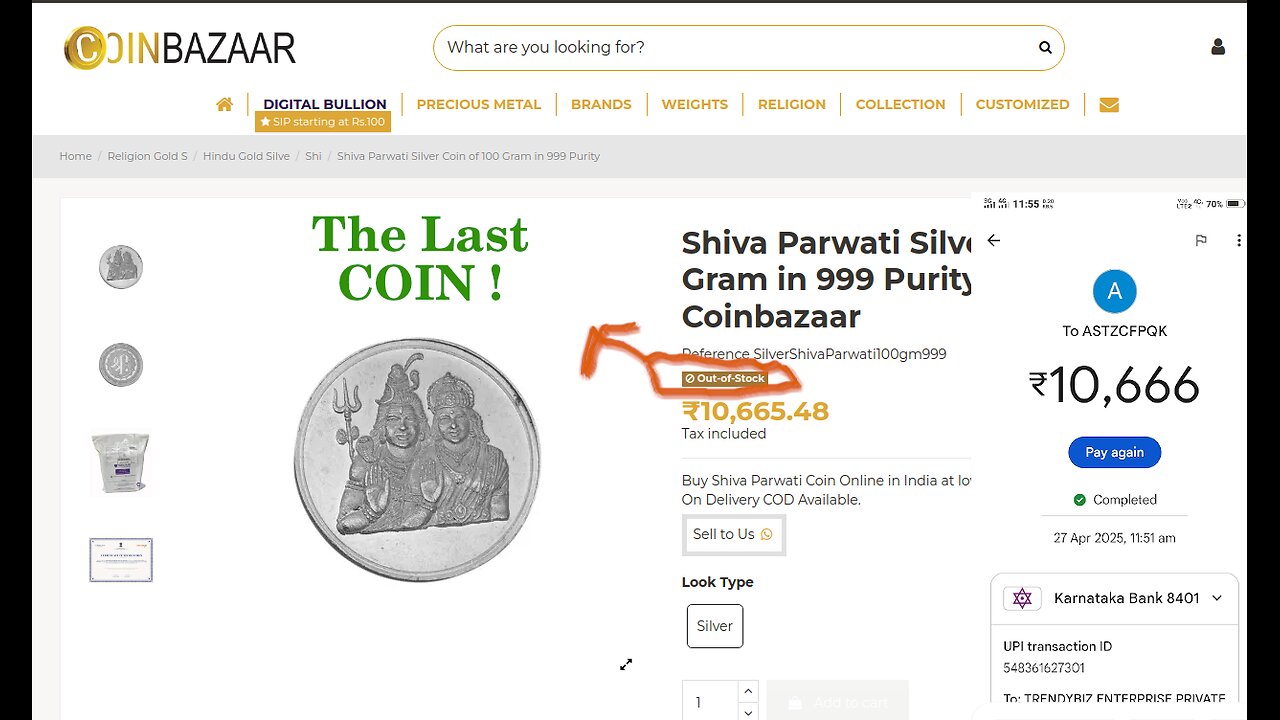The image size is (1280, 720).
Task: Click the Sell to Us button
Action: click(734, 534)
